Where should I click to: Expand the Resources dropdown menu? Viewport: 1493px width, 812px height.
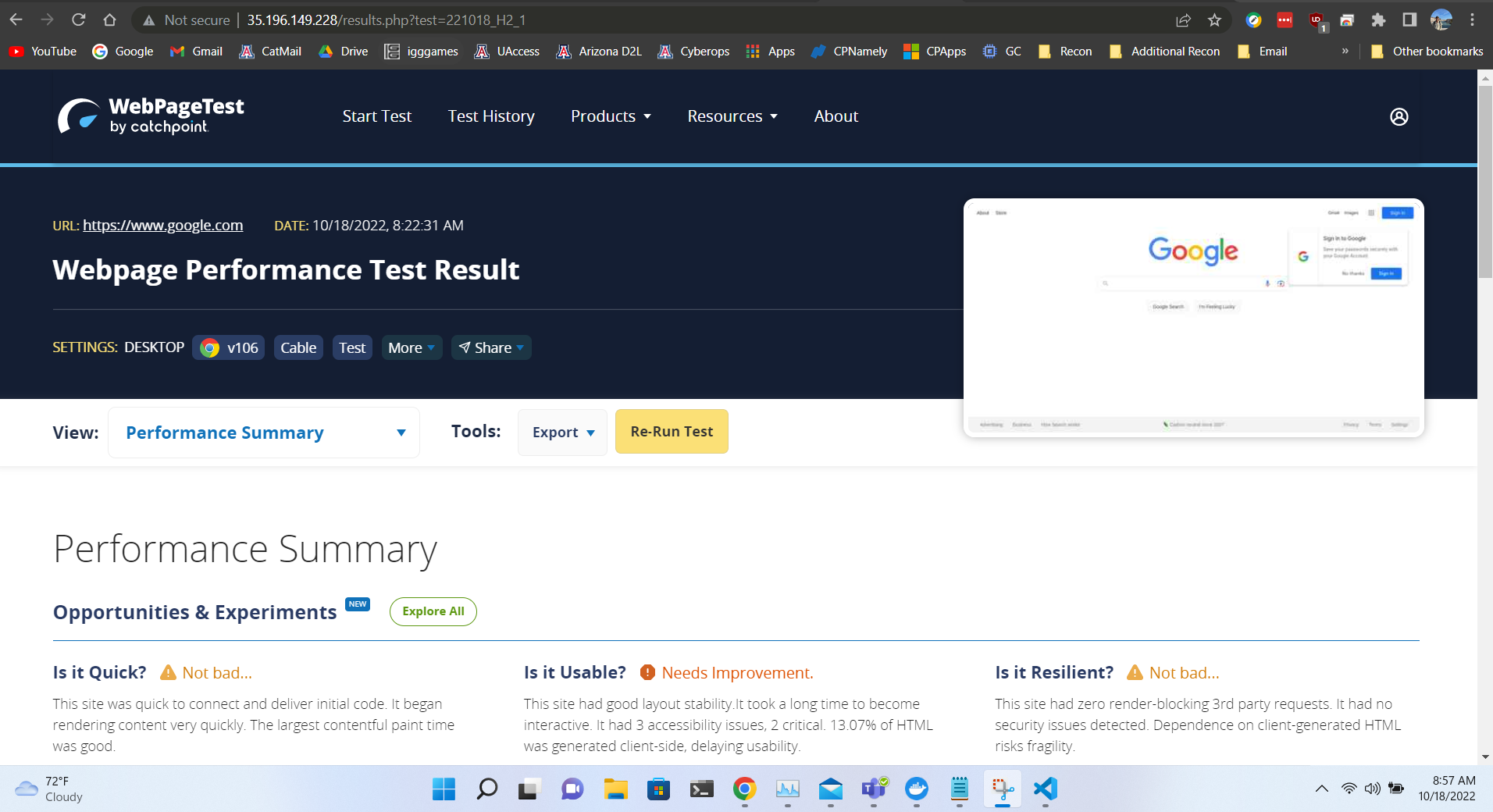point(732,116)
